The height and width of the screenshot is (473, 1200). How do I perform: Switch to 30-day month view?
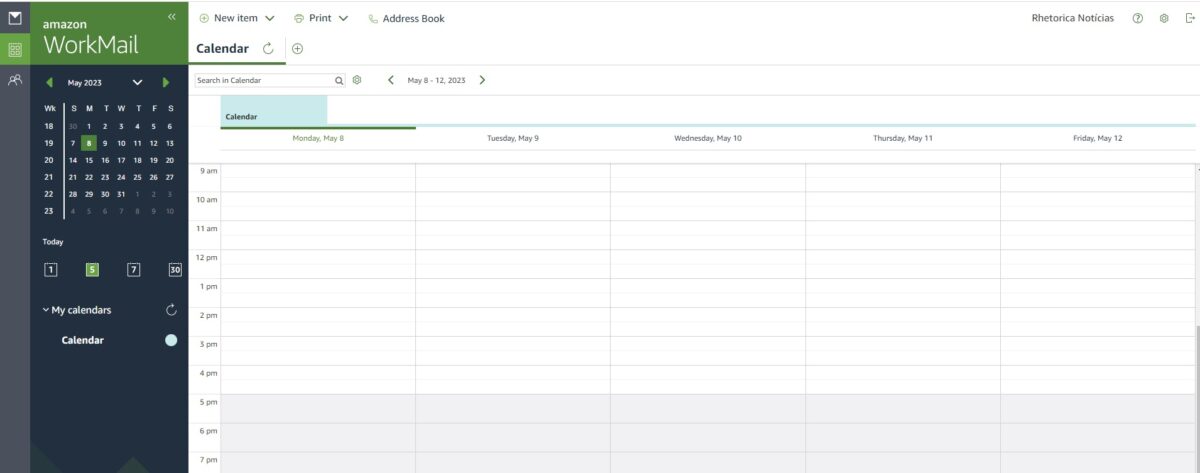tap(175, 269)
